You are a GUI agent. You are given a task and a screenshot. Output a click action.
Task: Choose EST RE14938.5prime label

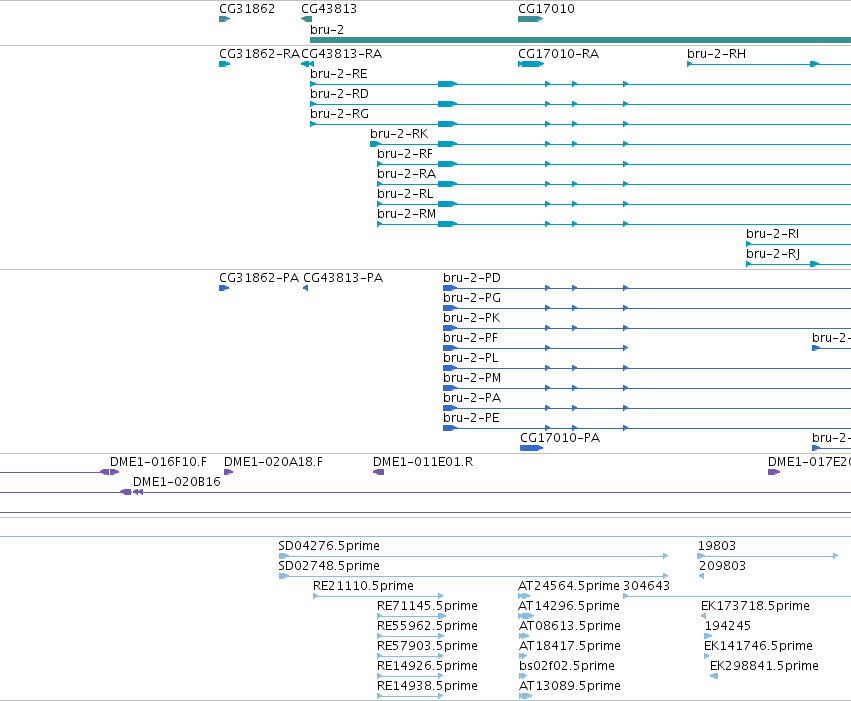tap(427, 686)
